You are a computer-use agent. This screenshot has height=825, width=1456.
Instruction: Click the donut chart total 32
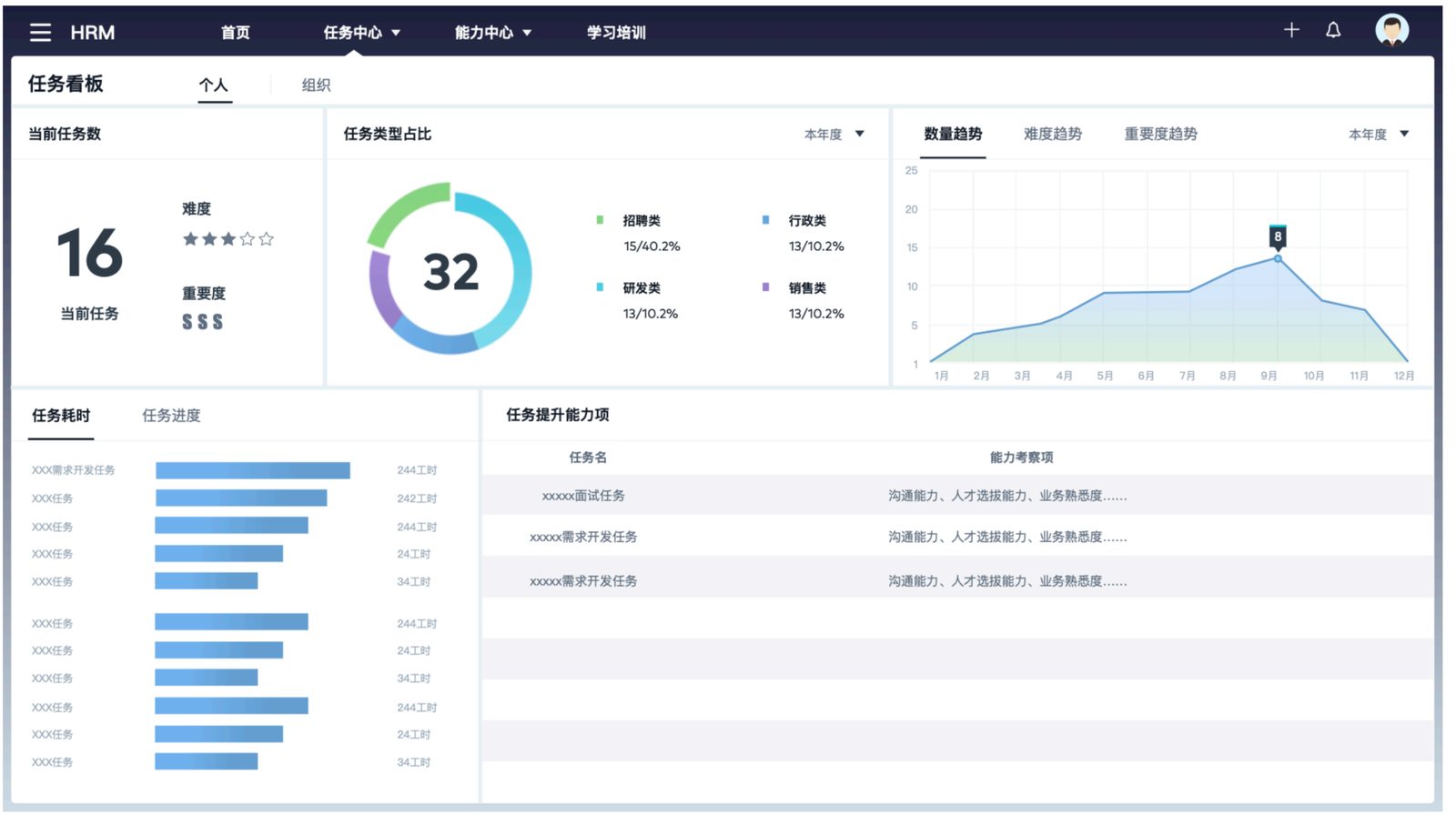click(x=450, y=272)
